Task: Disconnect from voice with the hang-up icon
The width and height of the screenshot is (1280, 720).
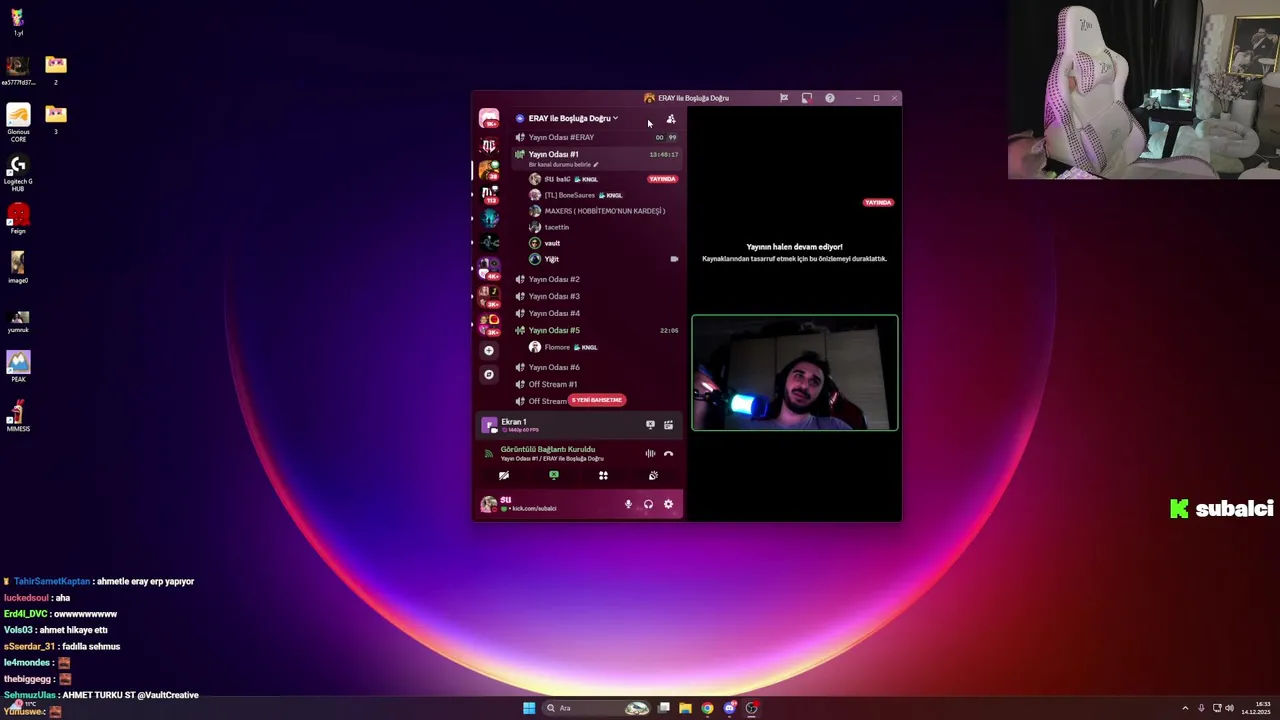Action: (x=668, y=454)
